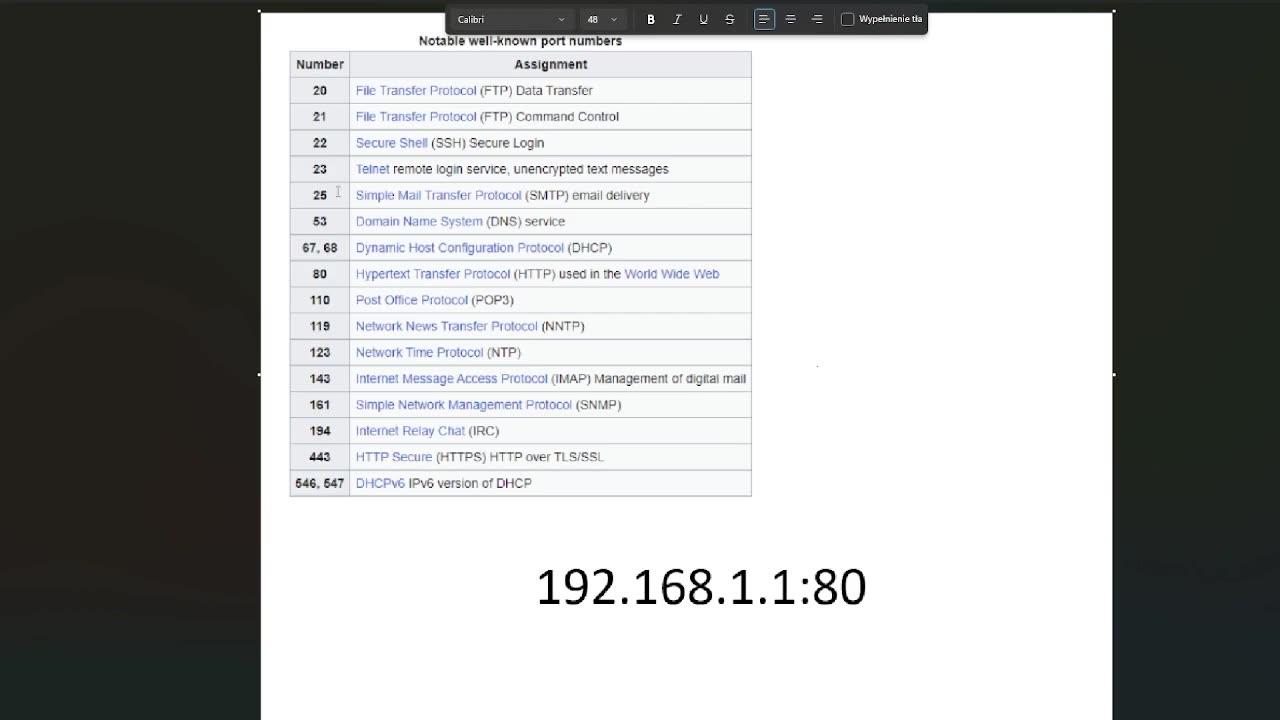Select port number 53 cell
The image size is (1280, 720).
320,221
